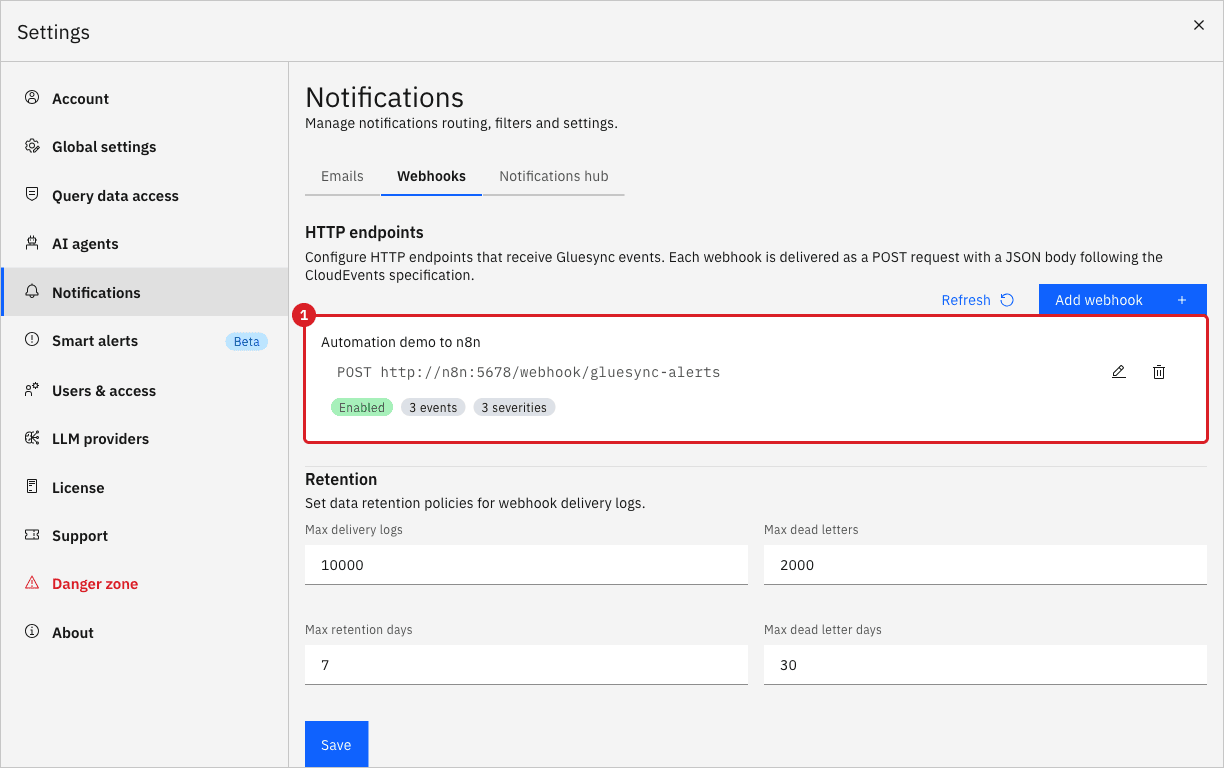Edit the n8n webhook with pencil icon
1224x768 pixels.
(x=1119, y=372)
